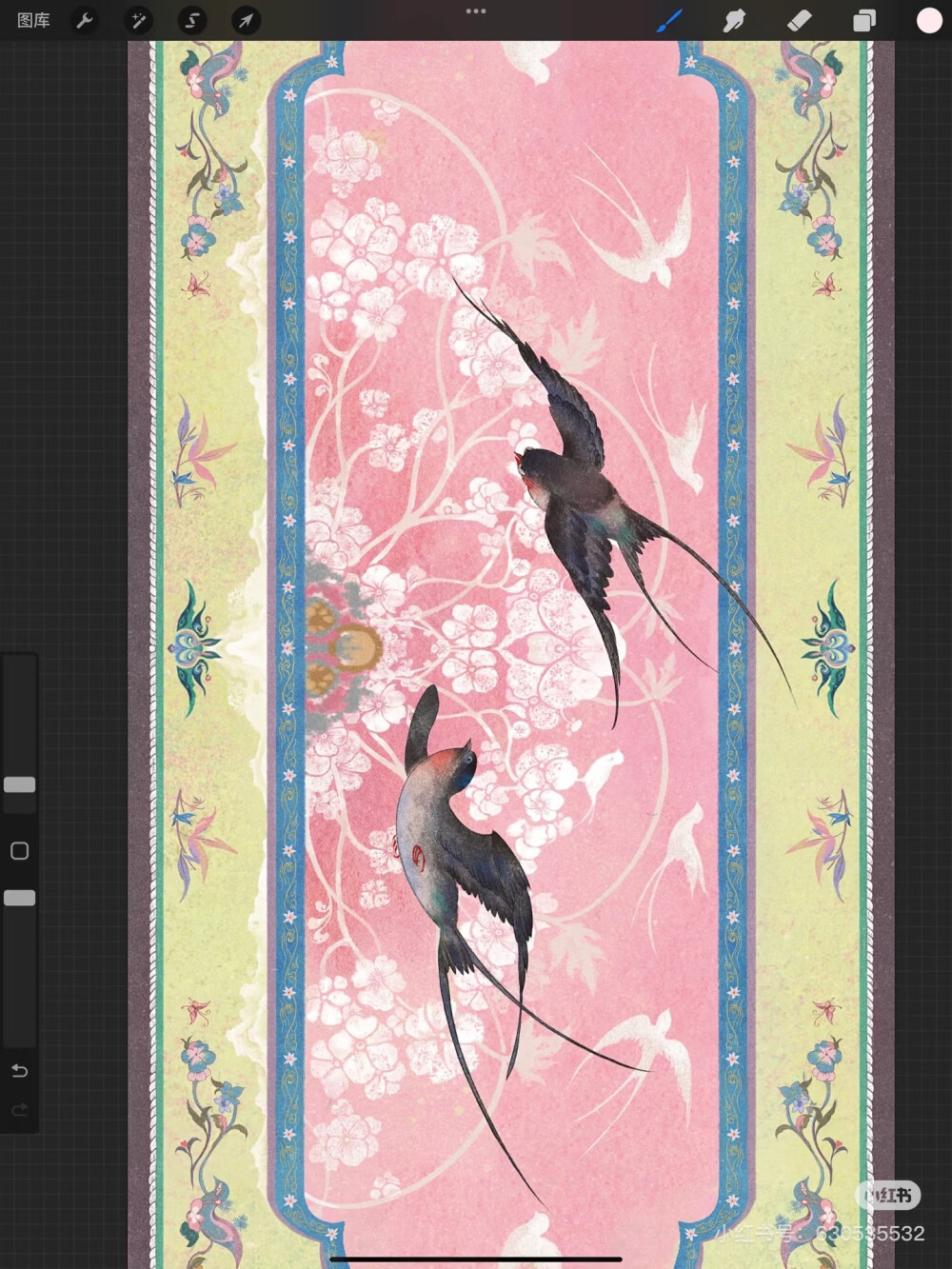Open the 图库 gallery
Screen dimensions: 952x1269
click(x=33, y=20)
